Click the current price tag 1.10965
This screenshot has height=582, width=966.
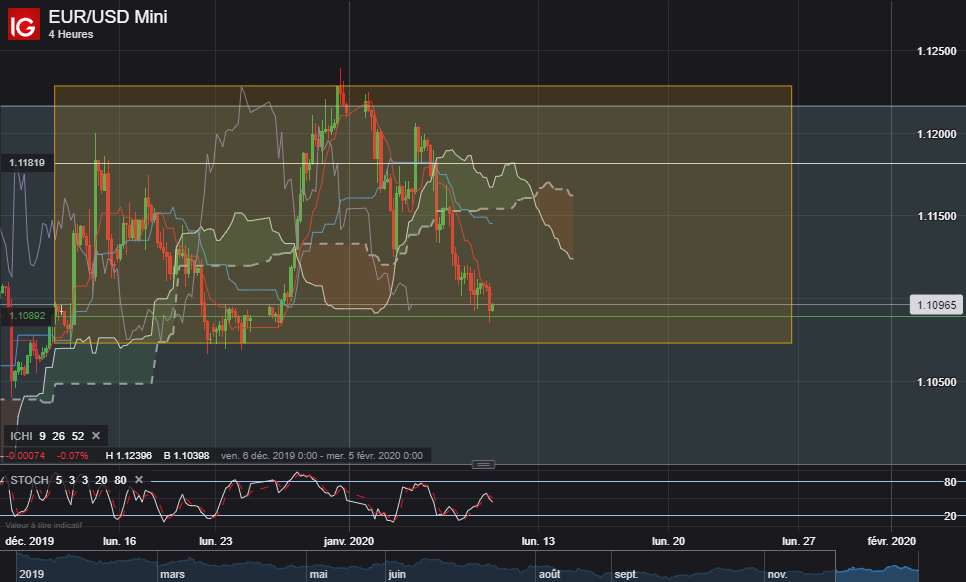point(936,305)
